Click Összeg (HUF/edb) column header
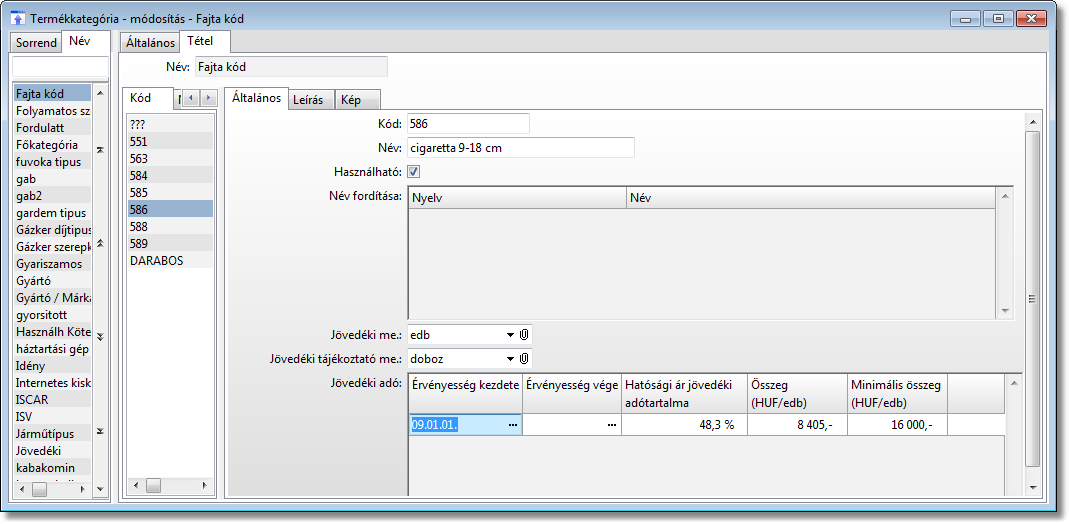Image resolution: width=1069 pixels, height=524 pixels. (798, 394)
